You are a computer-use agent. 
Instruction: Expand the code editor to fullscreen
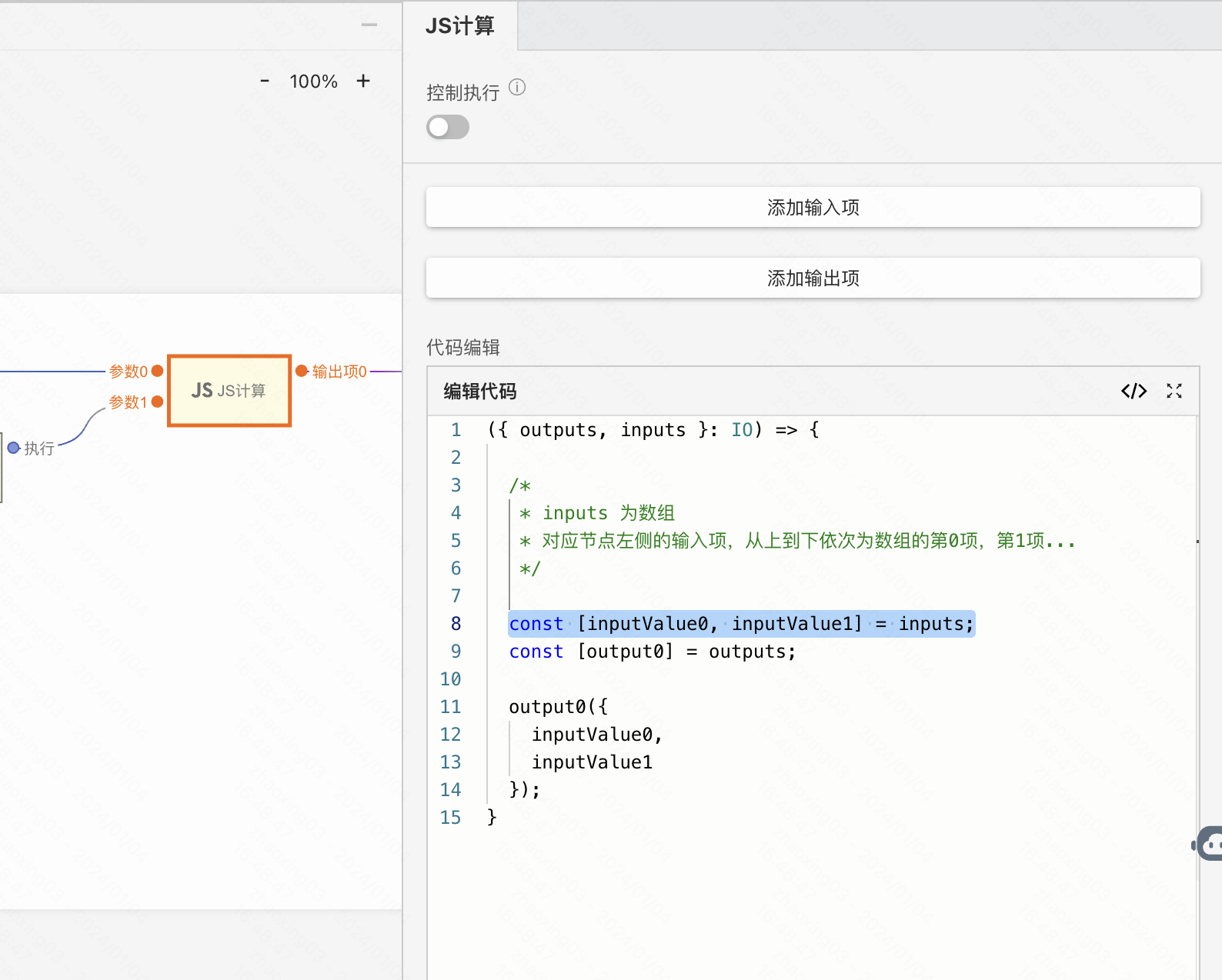1174,391
